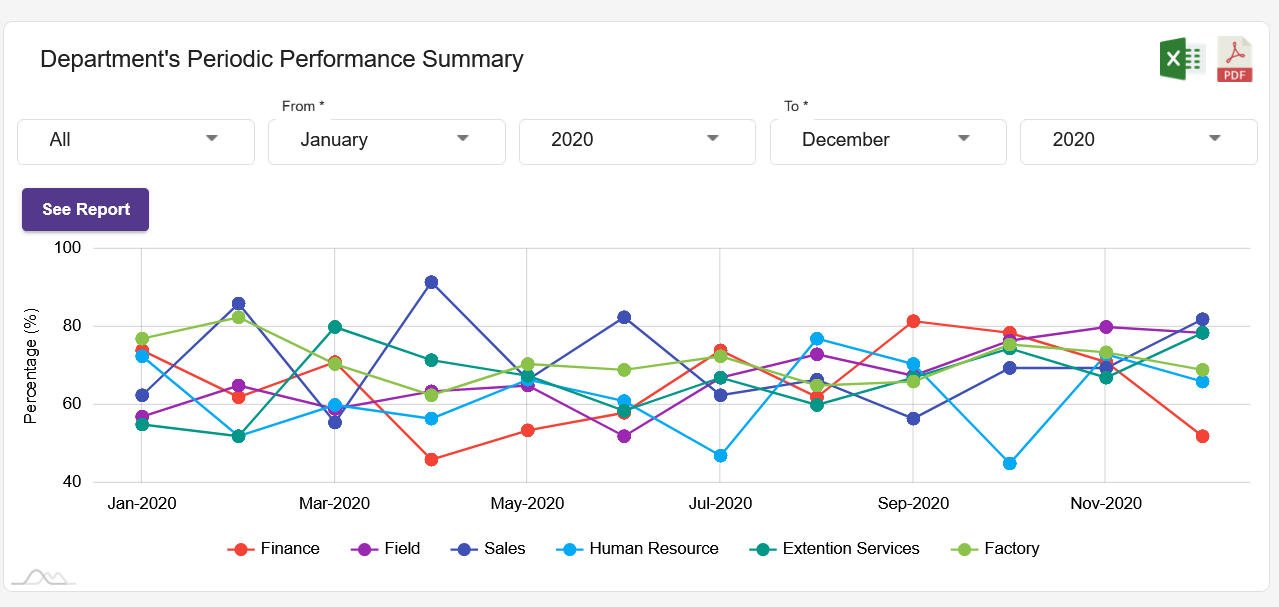This screenshot has height=607, width=1279.
Task: Click the Department's Periodic Performance Summary title
Action: pyautogui.click(x=281, y=59)
